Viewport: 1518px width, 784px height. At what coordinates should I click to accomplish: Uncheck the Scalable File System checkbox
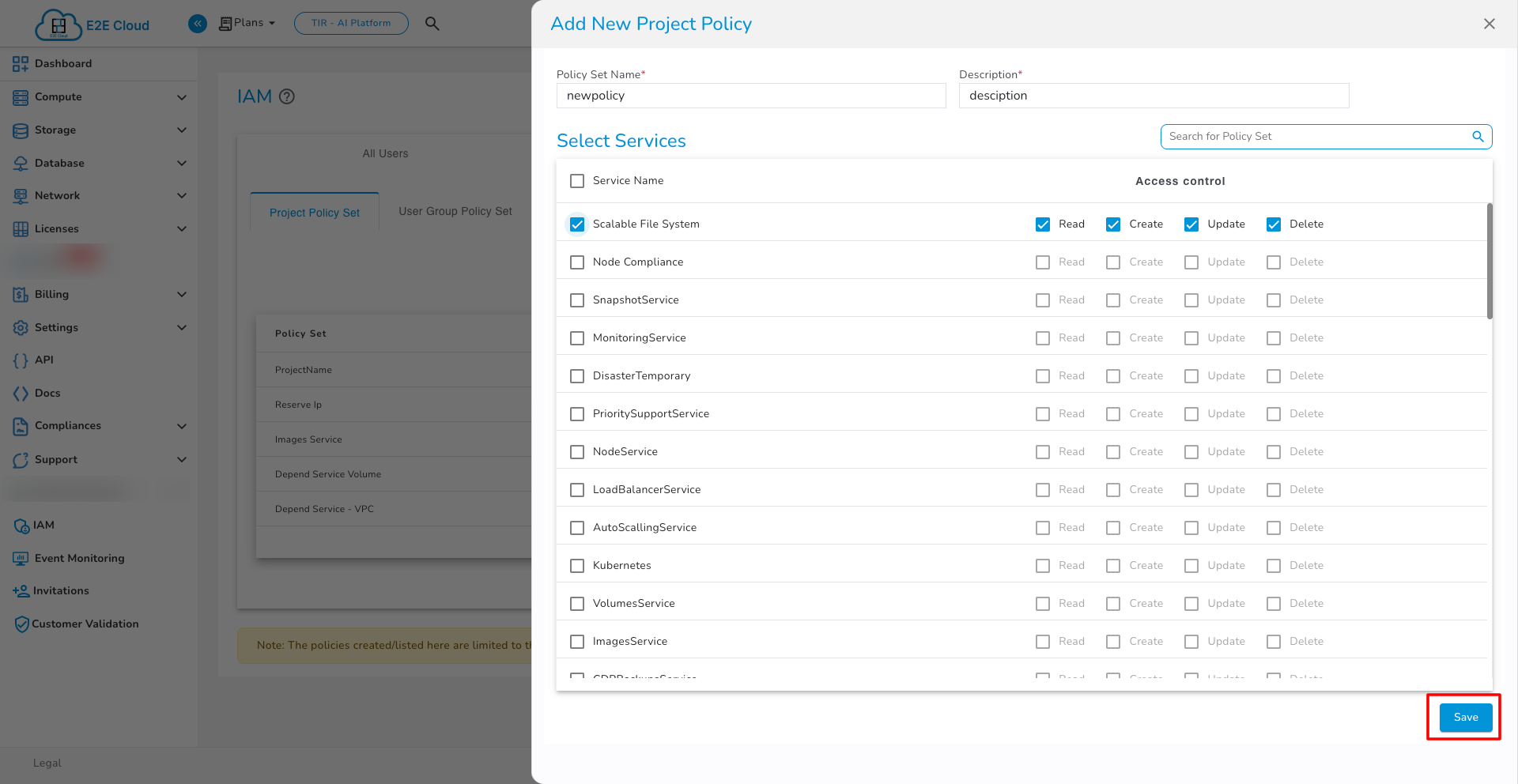click(x=577, y=224)
